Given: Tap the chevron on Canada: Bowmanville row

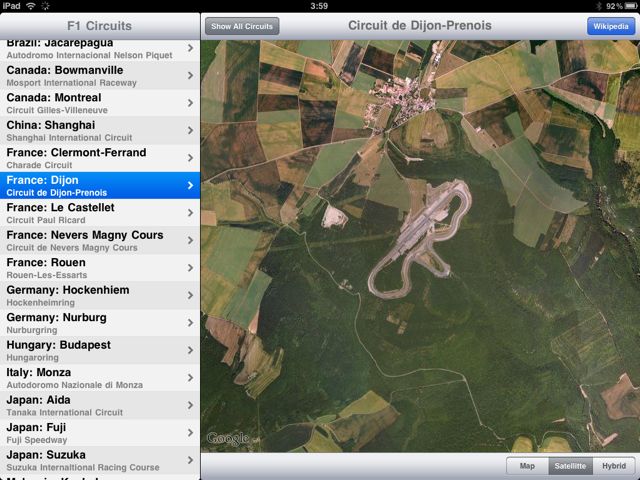Looking at the screenshot, I should pyautogui.click(x=190, y=76).
